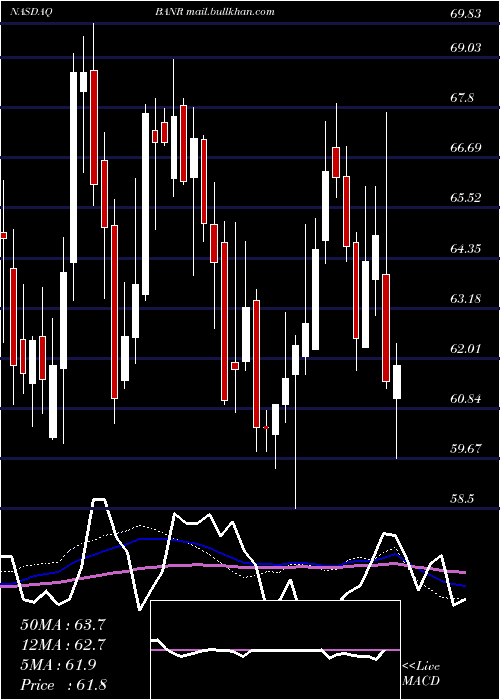The width and height of the screenshot is (500, 700).
Task: Click the 67.8 price axis label
Action: [x=462, y=97]
